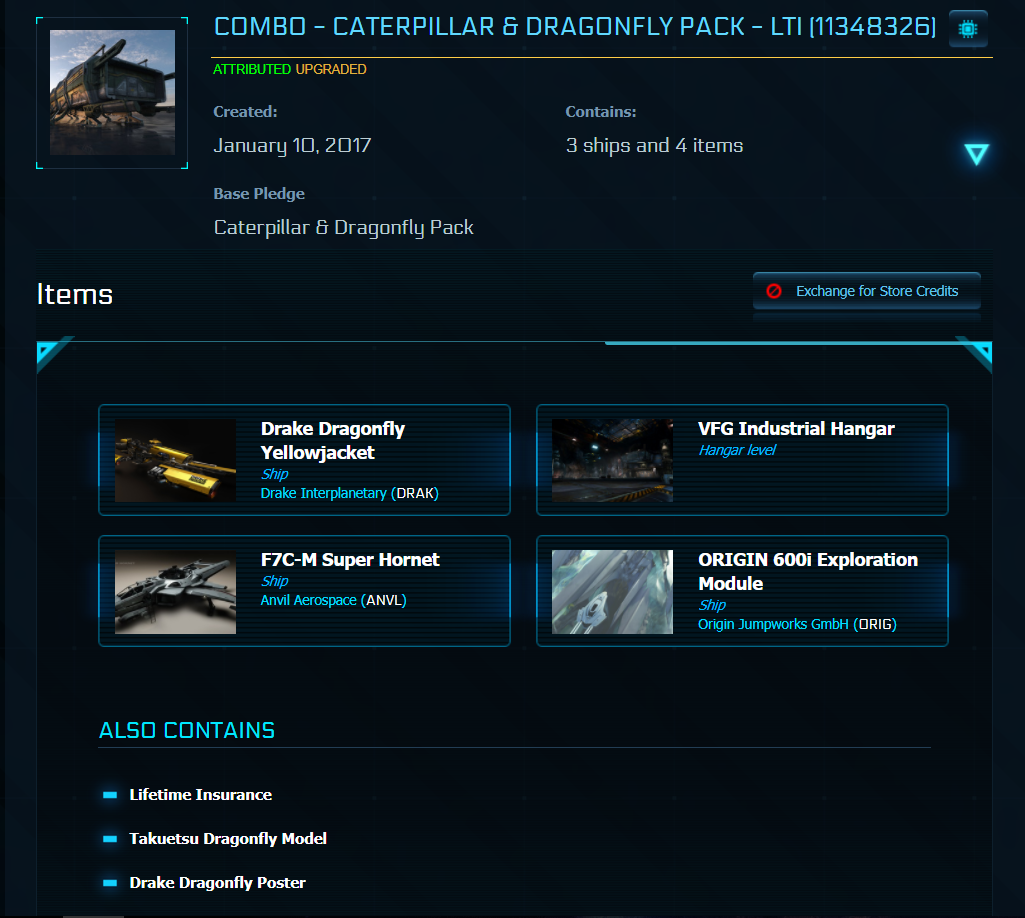Follow the Anvil Aerospace manufacturer link
Image resolution: width=1025 pixels, height=918 pixels.
(308, 600)
